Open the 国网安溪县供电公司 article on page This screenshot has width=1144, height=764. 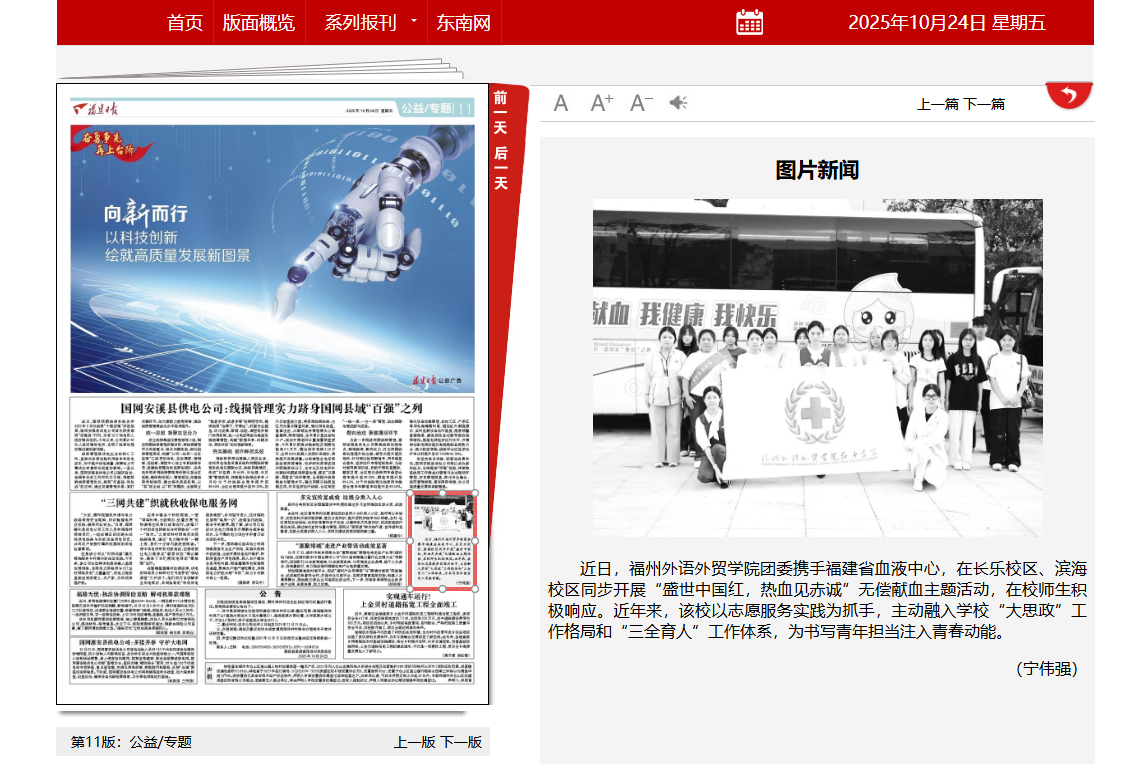273,409
